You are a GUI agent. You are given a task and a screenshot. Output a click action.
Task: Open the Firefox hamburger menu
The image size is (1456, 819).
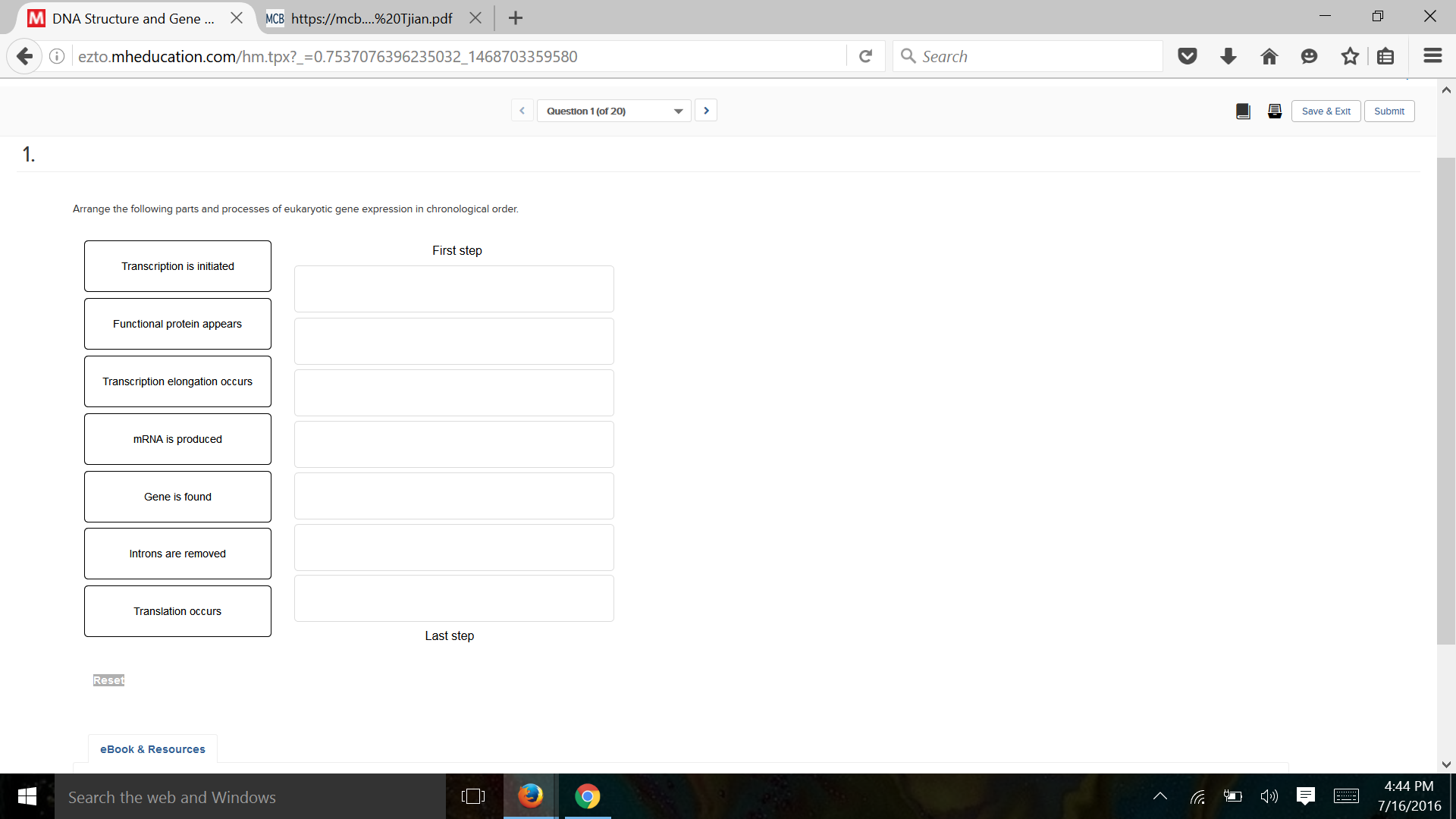point(1432,56)
